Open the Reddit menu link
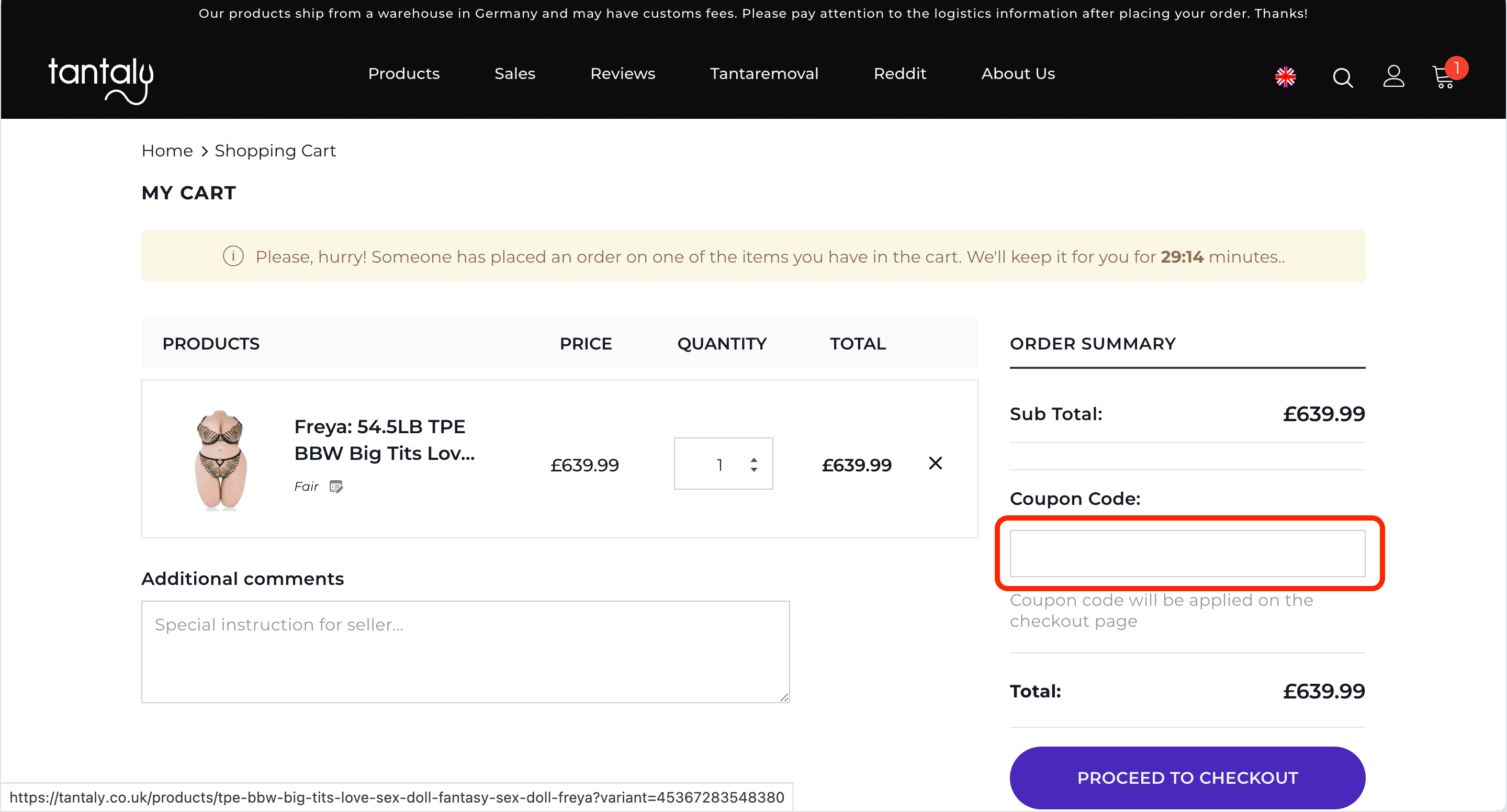Screen dimensions: 1507x812 coord(900,74)
